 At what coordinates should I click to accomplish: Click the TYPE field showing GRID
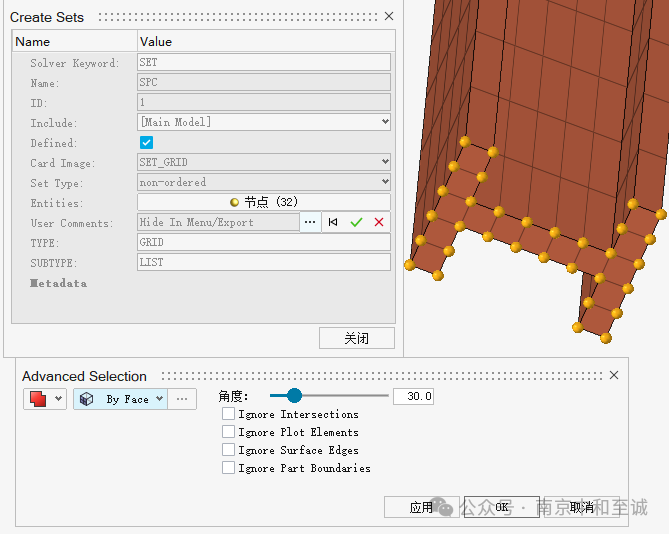(x=264, y=242)
